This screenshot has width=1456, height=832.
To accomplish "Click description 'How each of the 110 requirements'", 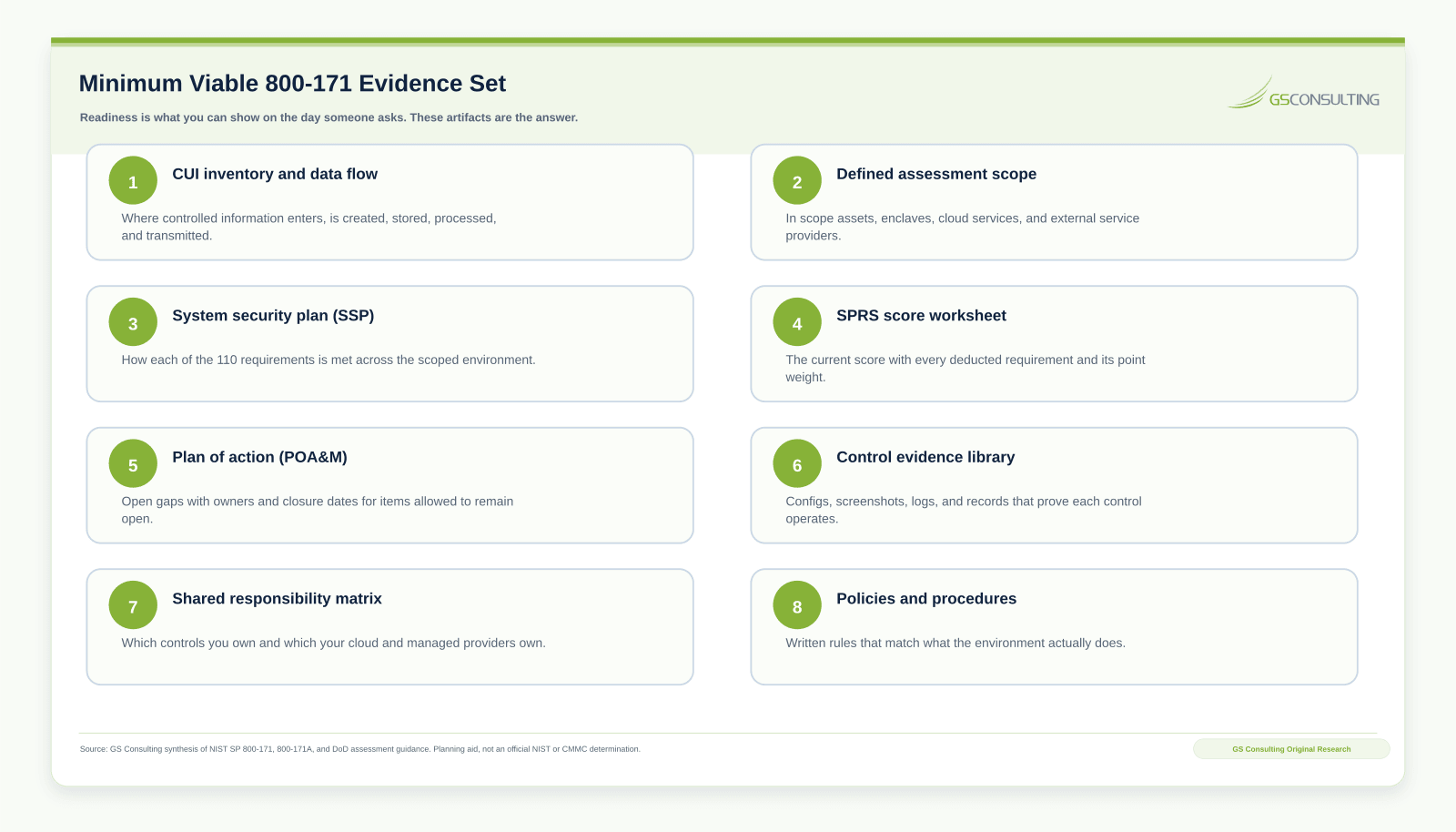I will click(329, 360).
